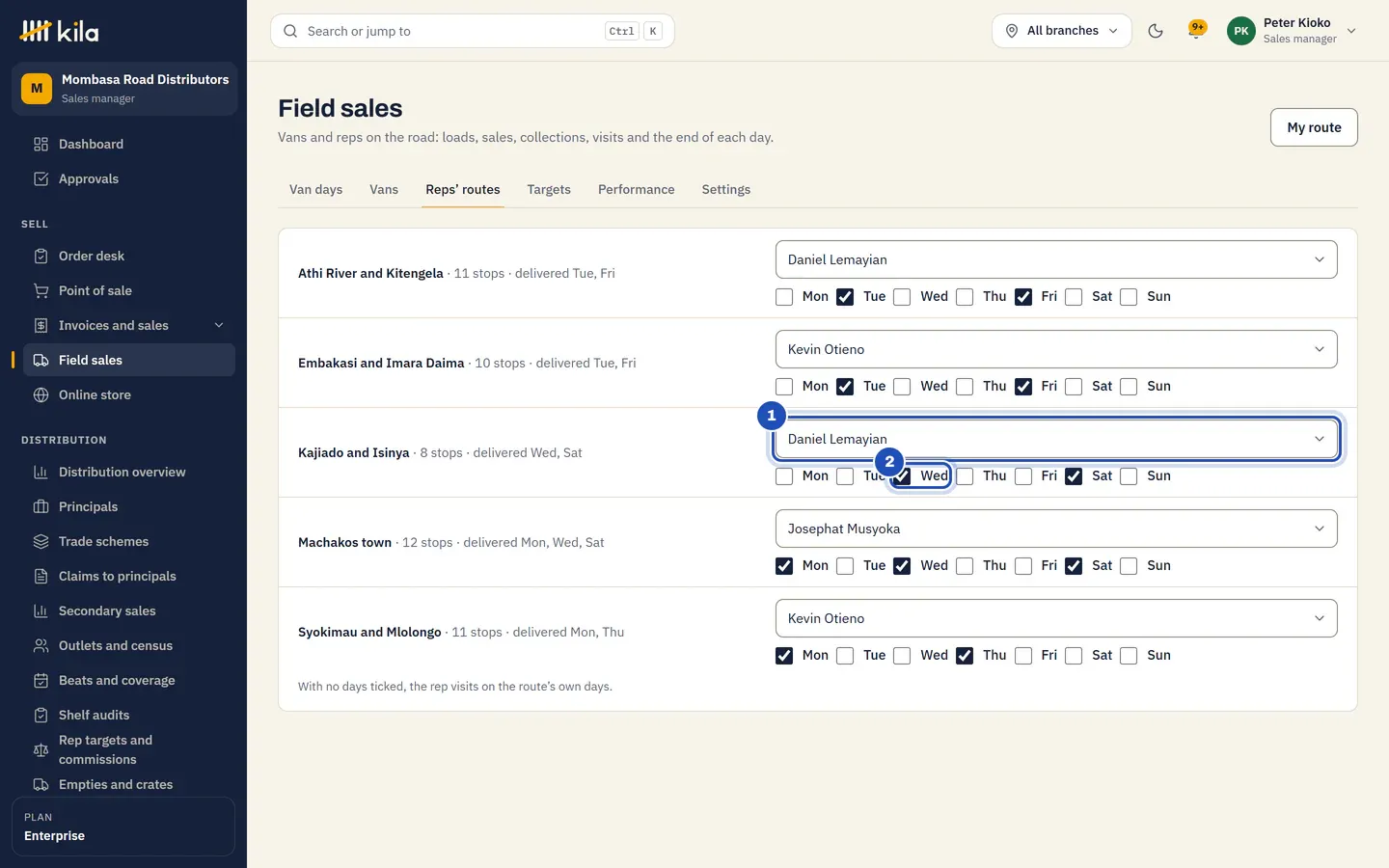Image resolution: width=1389 pixels, height=868 pixels.
Task: Click the Shelf audits clipboard icon
Action: (41, 716)
